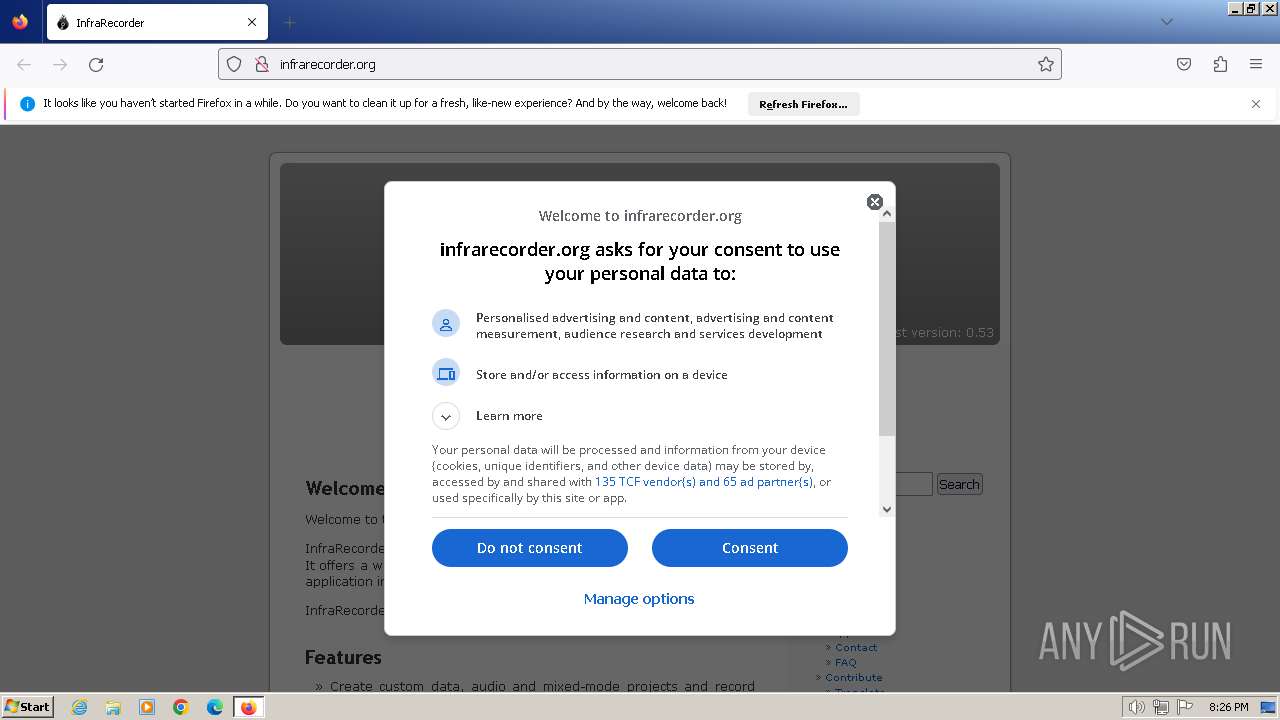
Task: Click the address bar URL field
Action: coord(640,64)
